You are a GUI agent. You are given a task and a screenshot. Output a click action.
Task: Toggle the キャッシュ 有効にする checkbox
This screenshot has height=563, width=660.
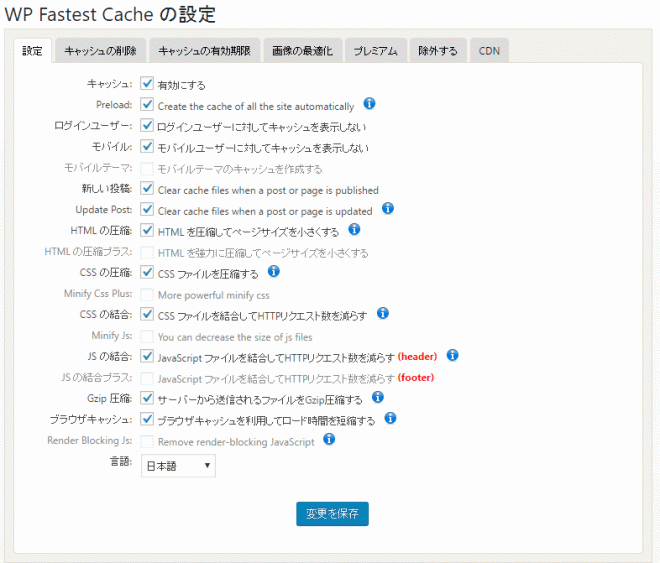point(147,83)
